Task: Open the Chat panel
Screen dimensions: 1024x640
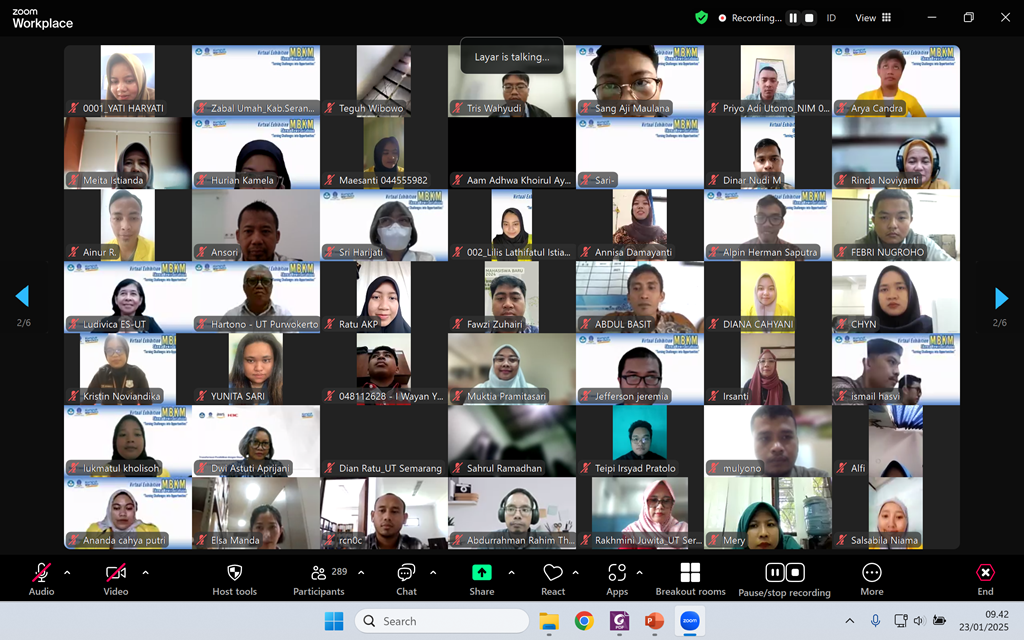Action: pyautogui.click(x=406, y=573)
